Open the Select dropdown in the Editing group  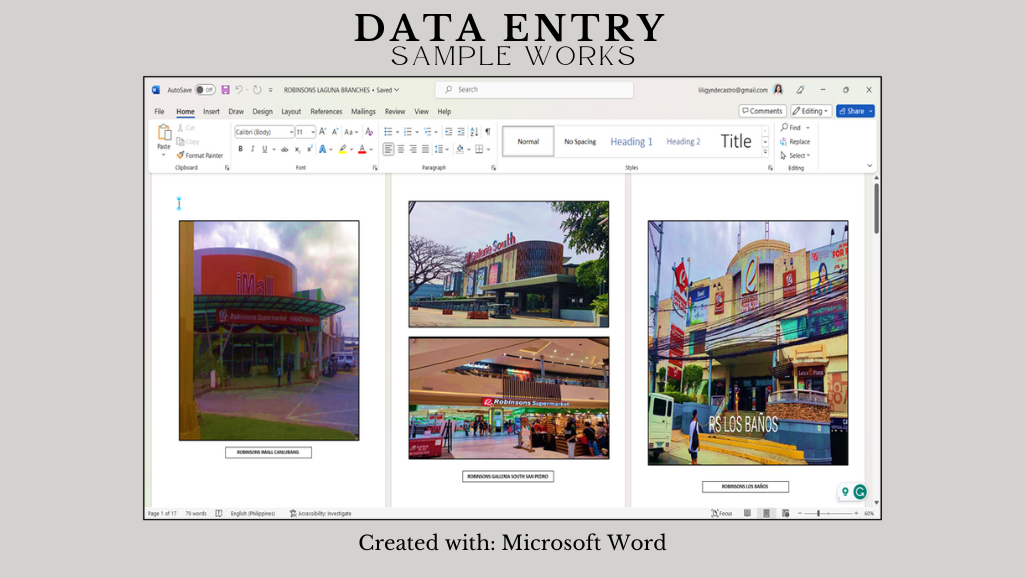796,156
